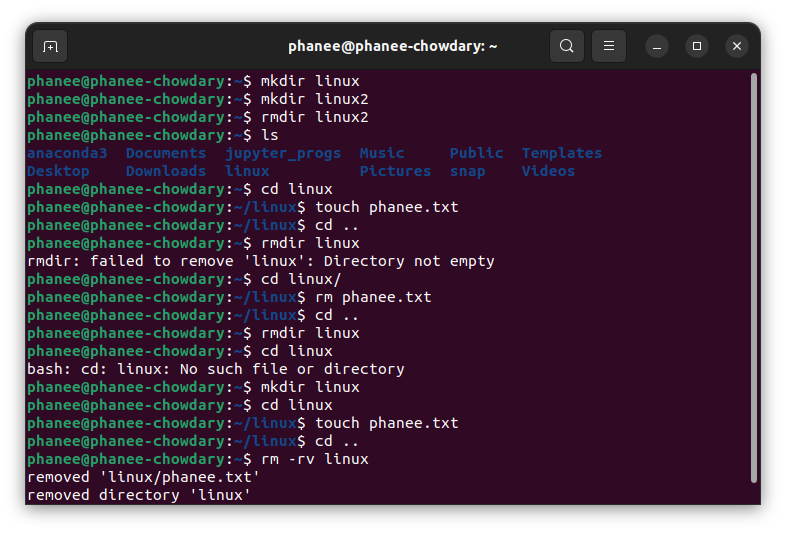This screenshot has width=786, height=533.
Task: Click the Videos directory name
Action: (548, 171)
